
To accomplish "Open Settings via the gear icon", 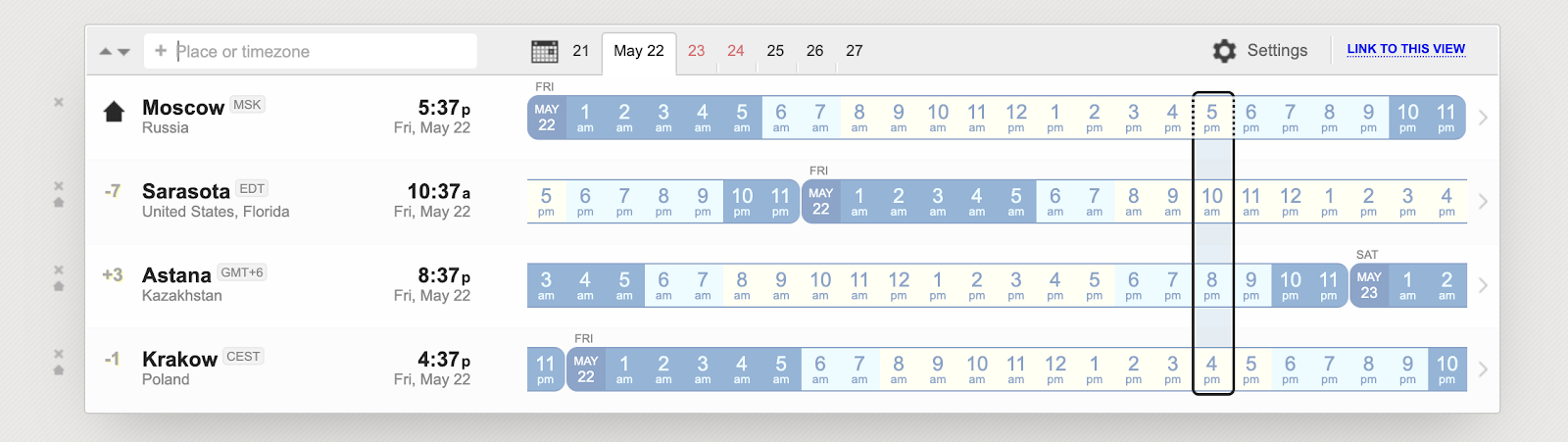I will tap(1224, 51).
